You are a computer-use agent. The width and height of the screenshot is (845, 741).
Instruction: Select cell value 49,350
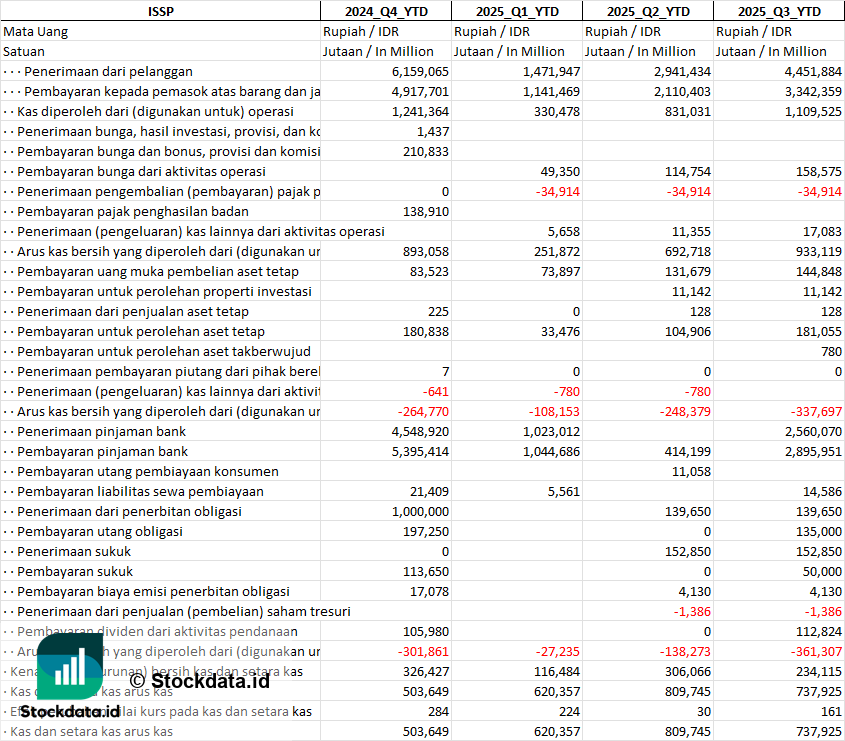click(560, 171)
